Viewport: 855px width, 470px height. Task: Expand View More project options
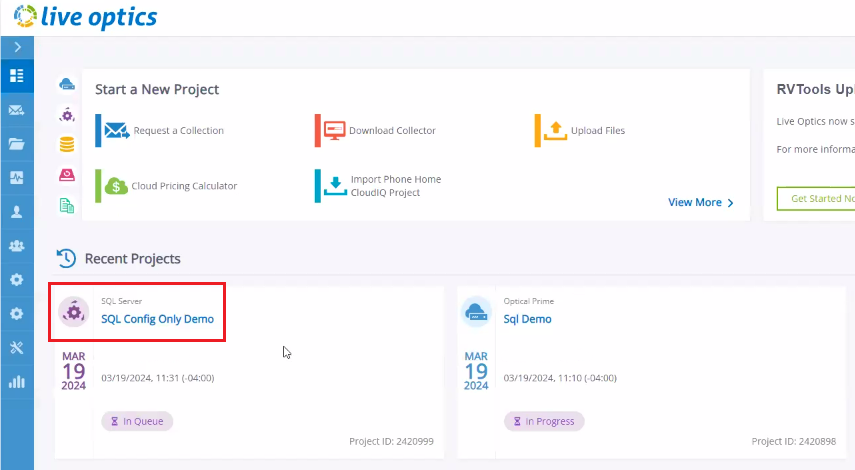pyautogui.click(x=700, y=203)
